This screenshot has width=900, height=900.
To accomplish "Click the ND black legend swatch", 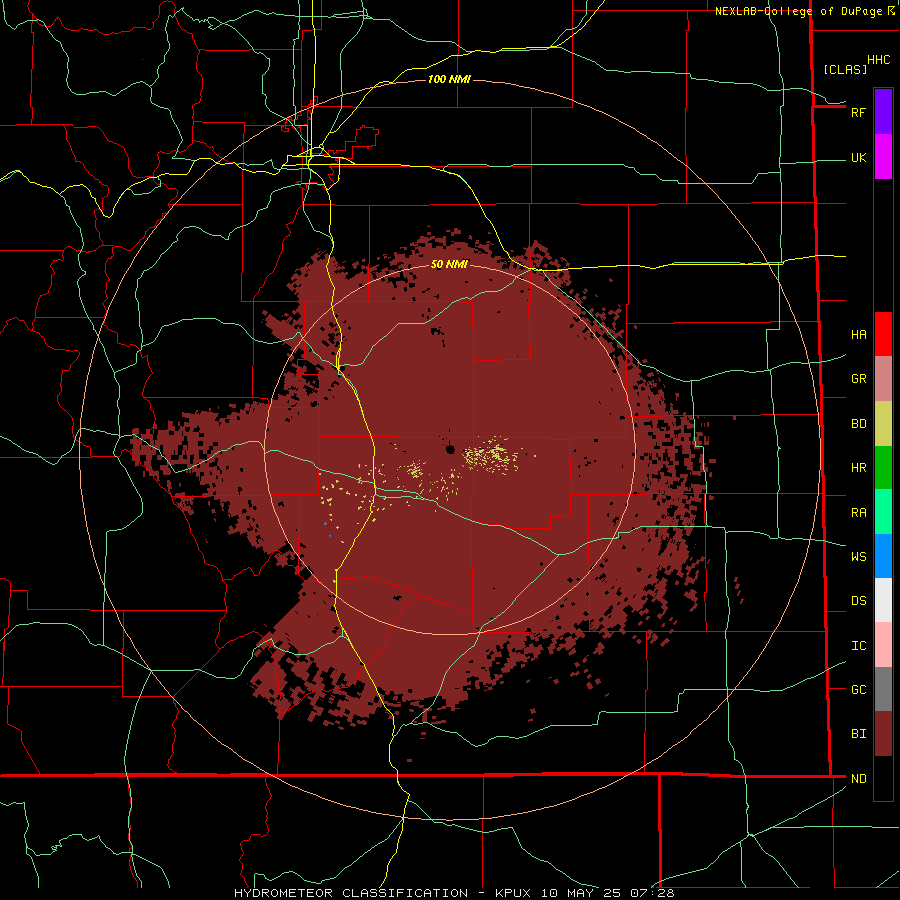I will click(x=883, y=778).
